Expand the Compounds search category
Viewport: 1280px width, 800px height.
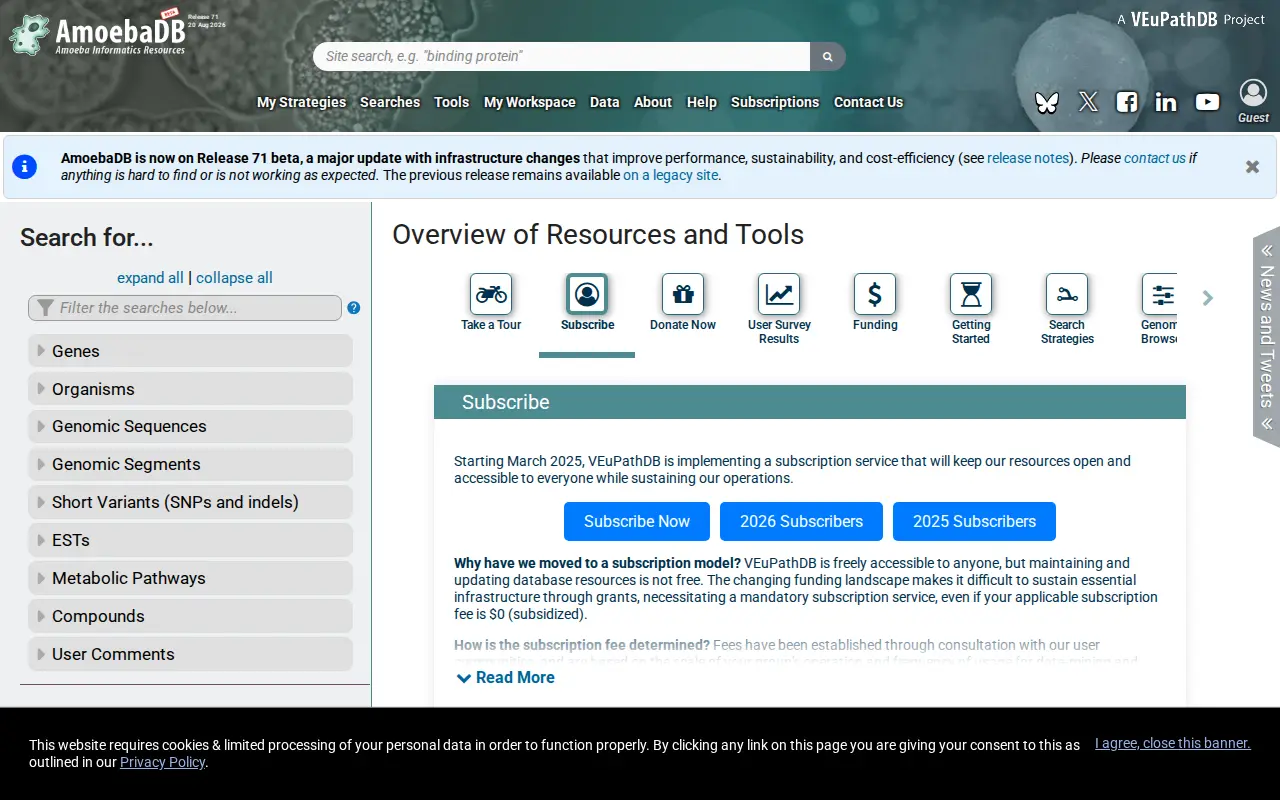[190, 616]
